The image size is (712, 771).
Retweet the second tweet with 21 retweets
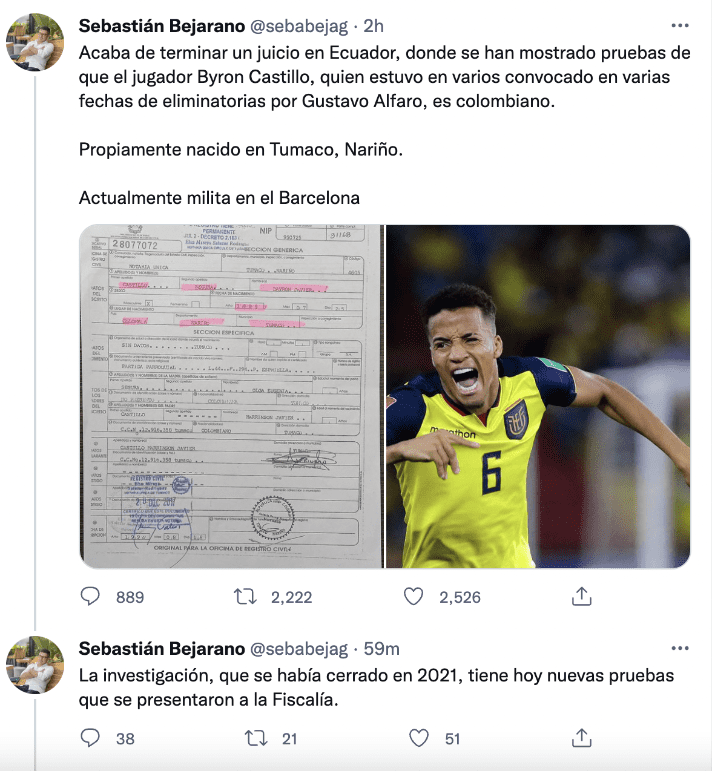pos(256,738)
